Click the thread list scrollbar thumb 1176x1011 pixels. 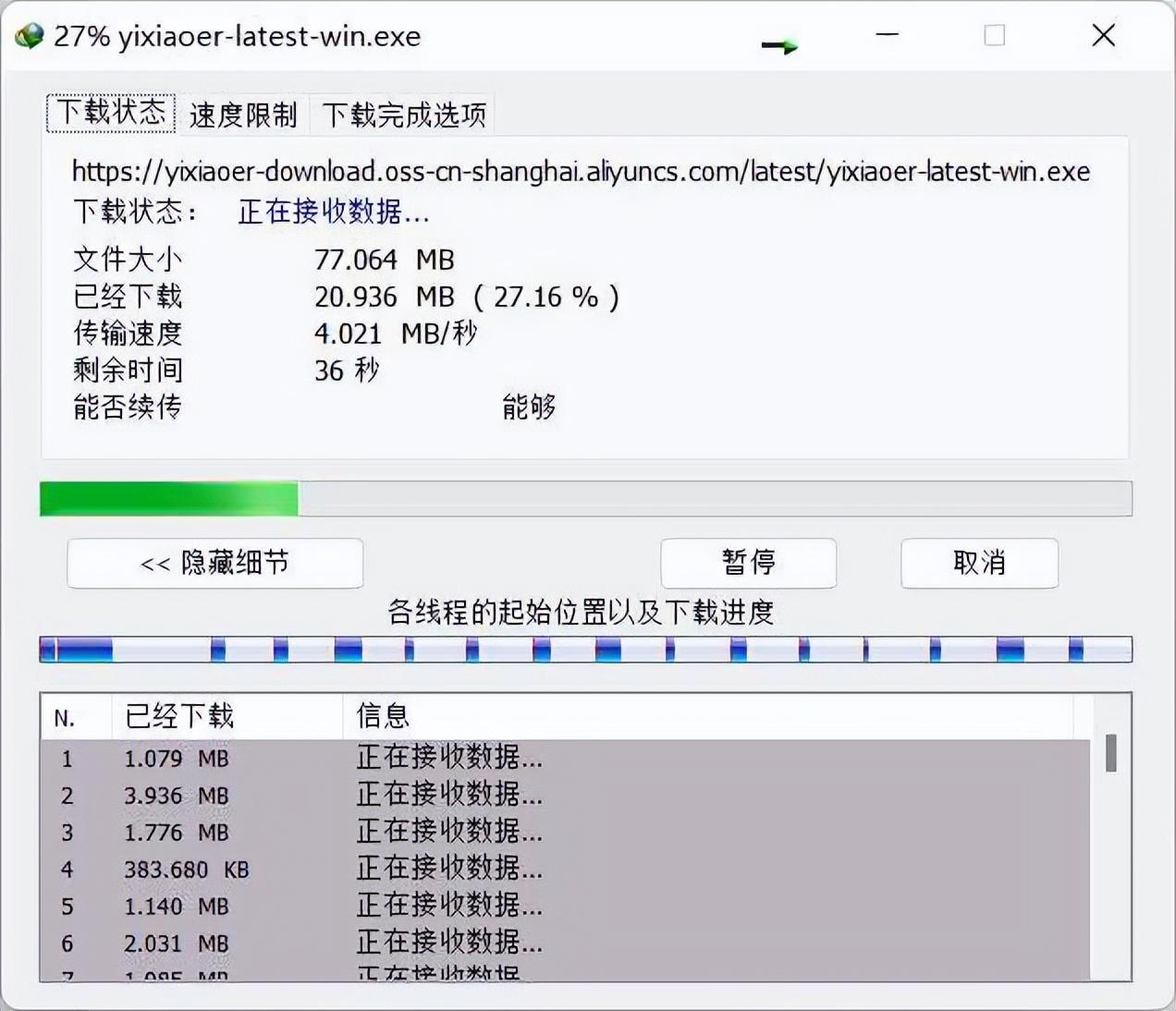(x=1110, y=753)
